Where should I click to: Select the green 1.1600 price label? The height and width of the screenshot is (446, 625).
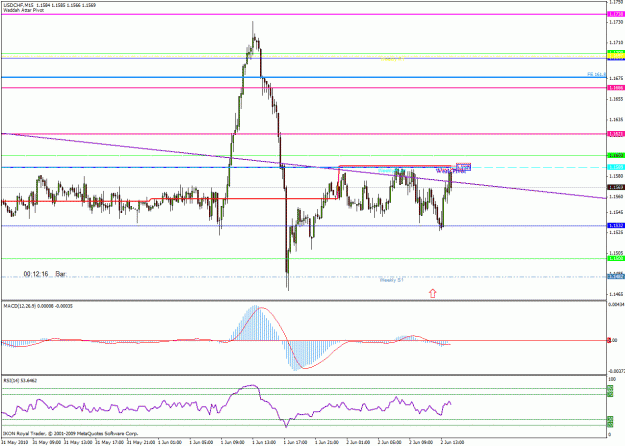tap(616, 155)
